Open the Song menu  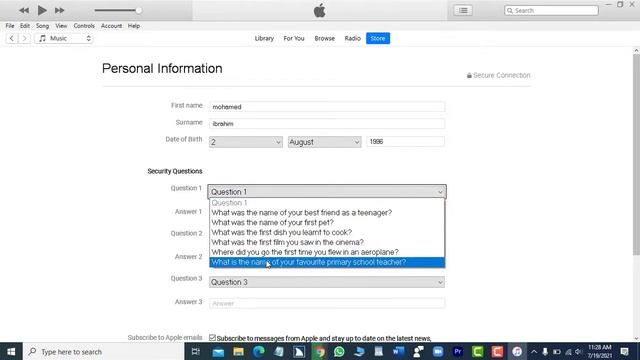coord(42,26)
